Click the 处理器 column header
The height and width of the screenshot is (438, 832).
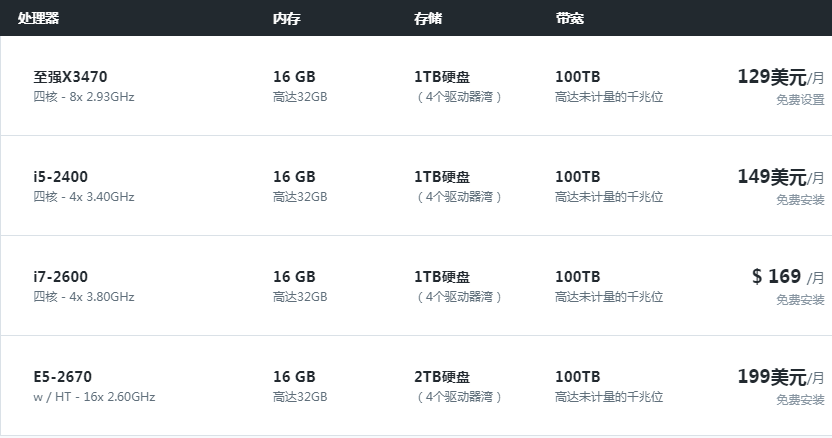point(41,18)
